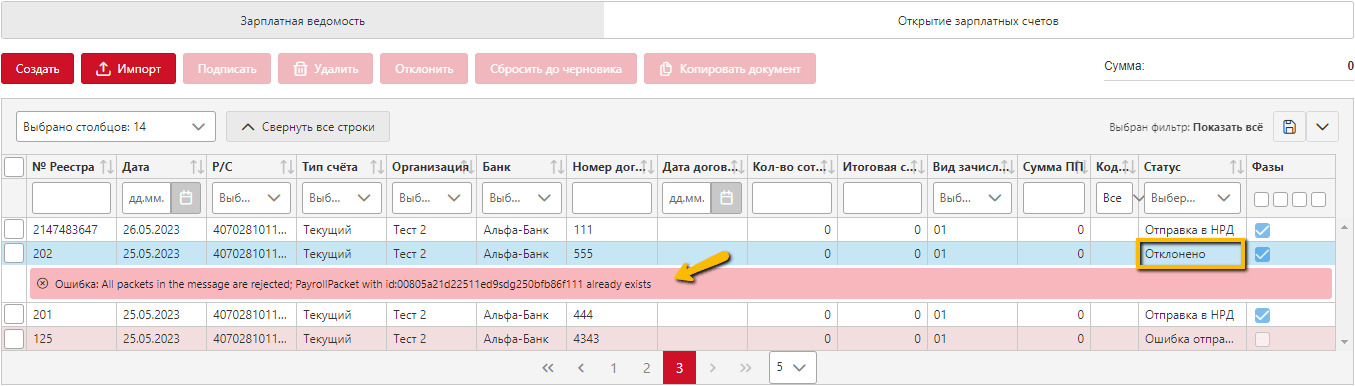This screenshot has height=386, width=1355.
Task: Go to page 2 in pagination
Action: point(647,368)
